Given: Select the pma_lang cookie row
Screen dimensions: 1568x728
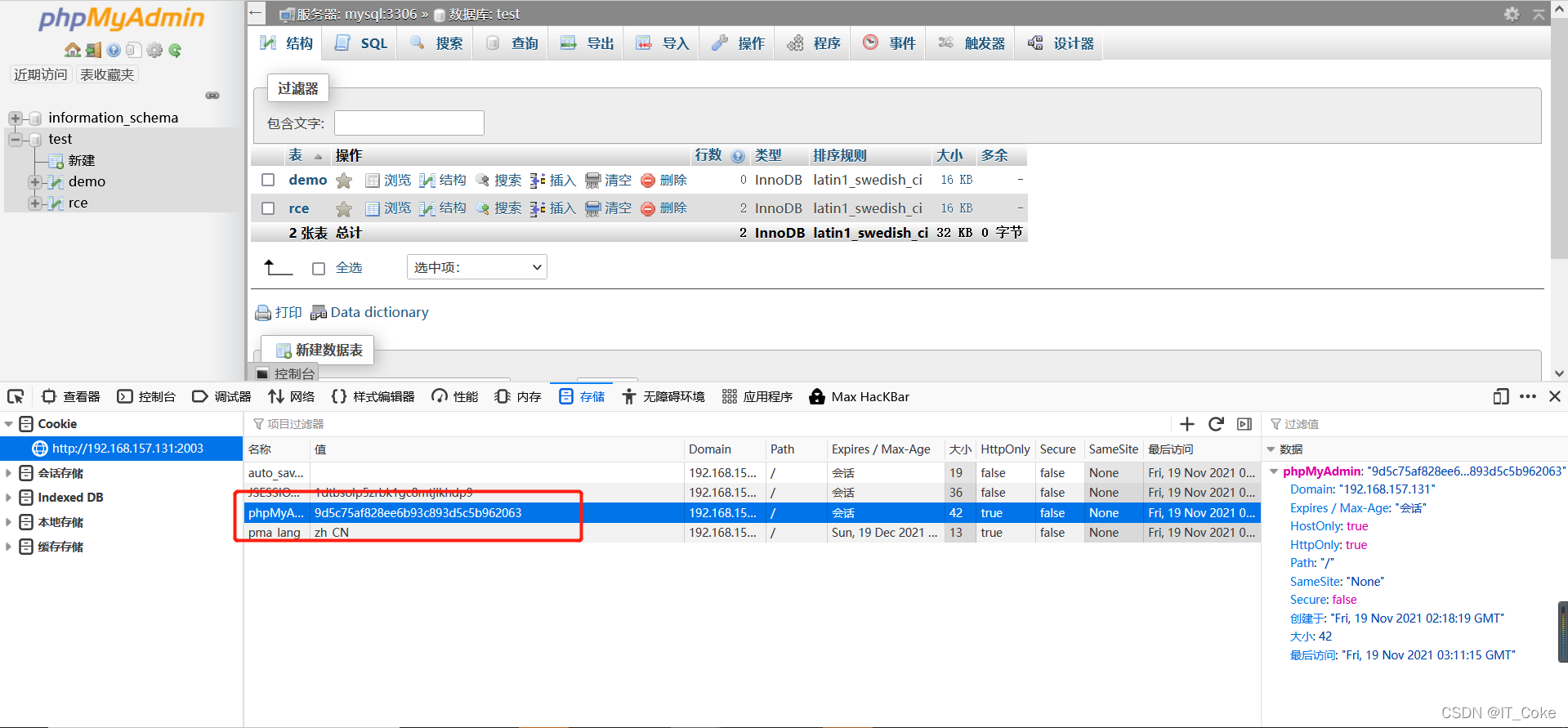Looking at the screenshot, I should click(x=752, y=533).
